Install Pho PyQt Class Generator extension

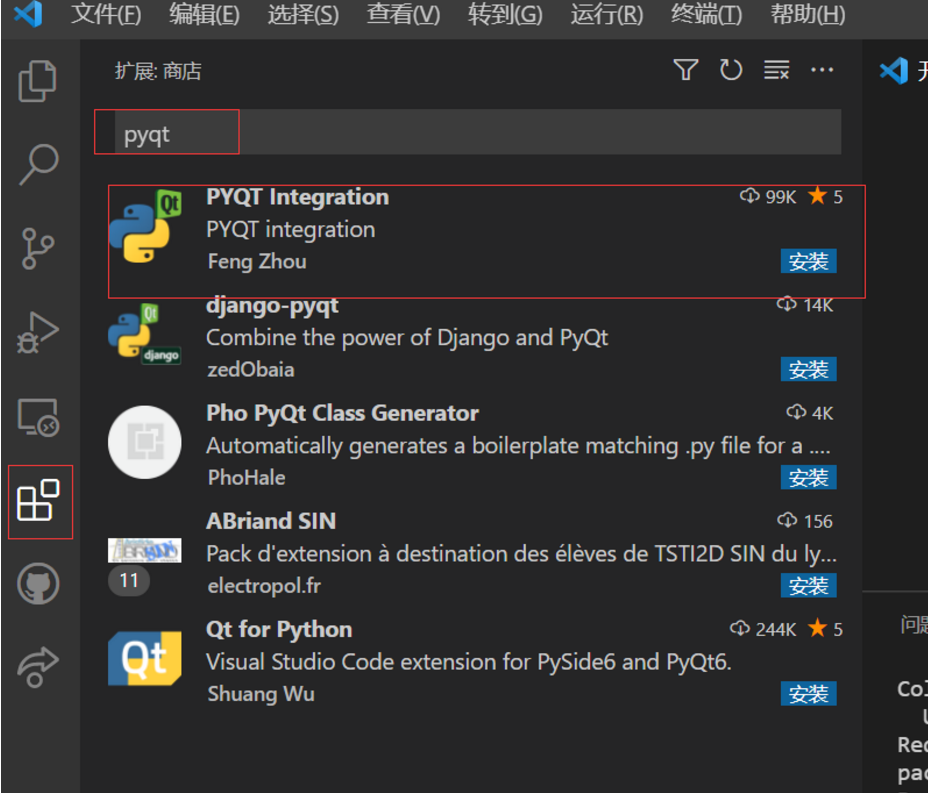click(808, 478)
